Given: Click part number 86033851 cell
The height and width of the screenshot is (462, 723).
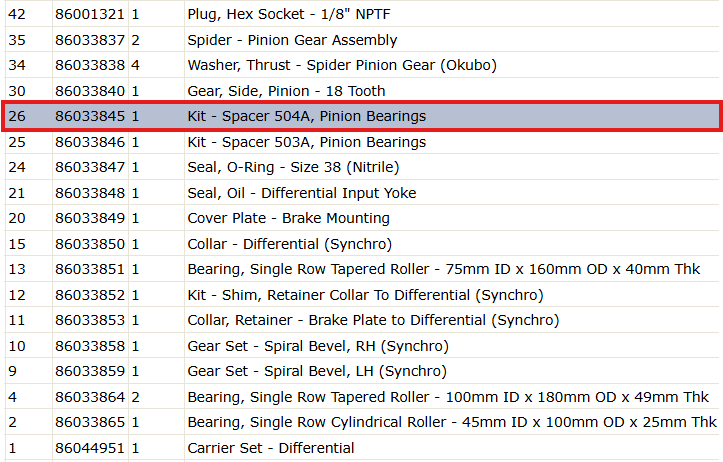Looking at the screenshot, I should pyautogui.click(x=90, y=269).
